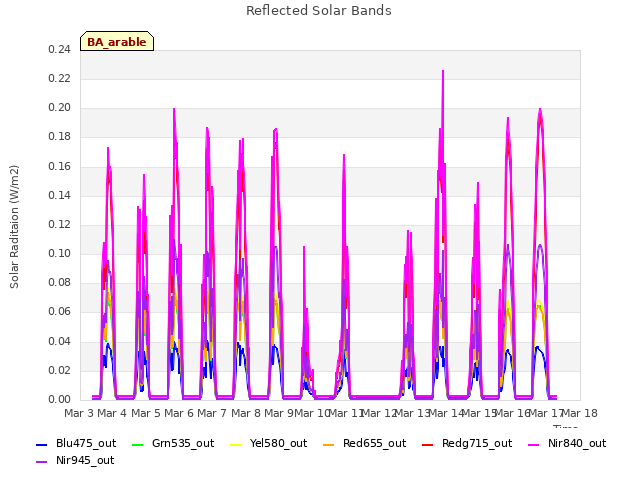Click the Mar 14 x-axis date label
Screen dimensions: 640x480
click(446, 413)
